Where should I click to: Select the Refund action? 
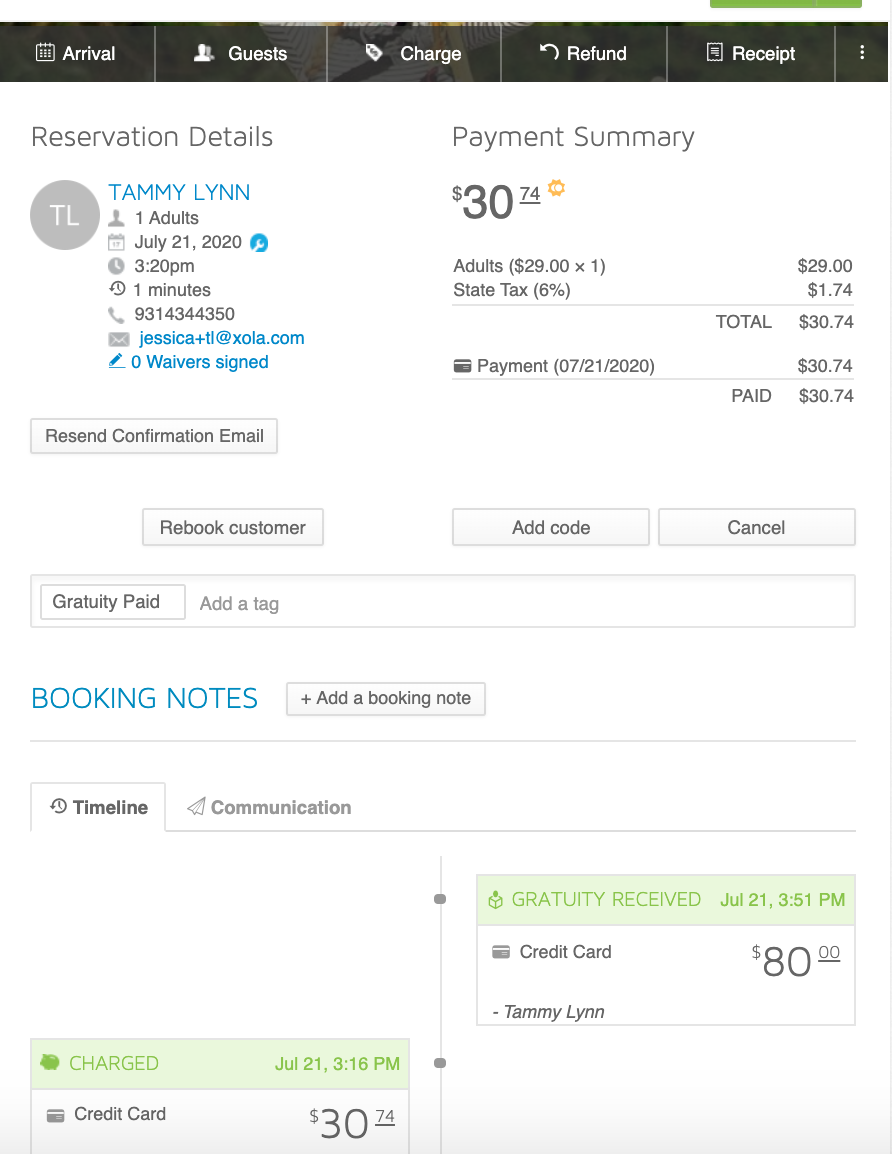tap(583, 53)
